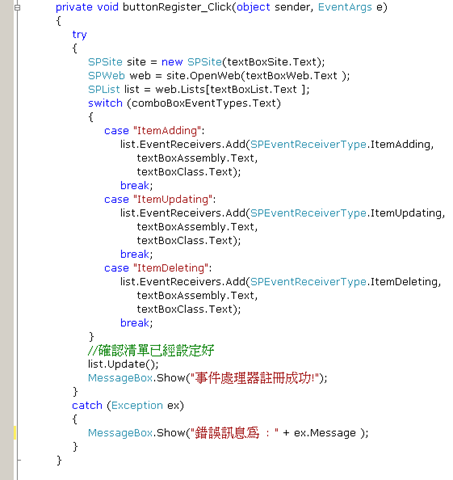The height and width of the screenshot is (480, 453).
Task: Click SPEventReceiverType.ItemUpdating enum value
Action: 346,213
